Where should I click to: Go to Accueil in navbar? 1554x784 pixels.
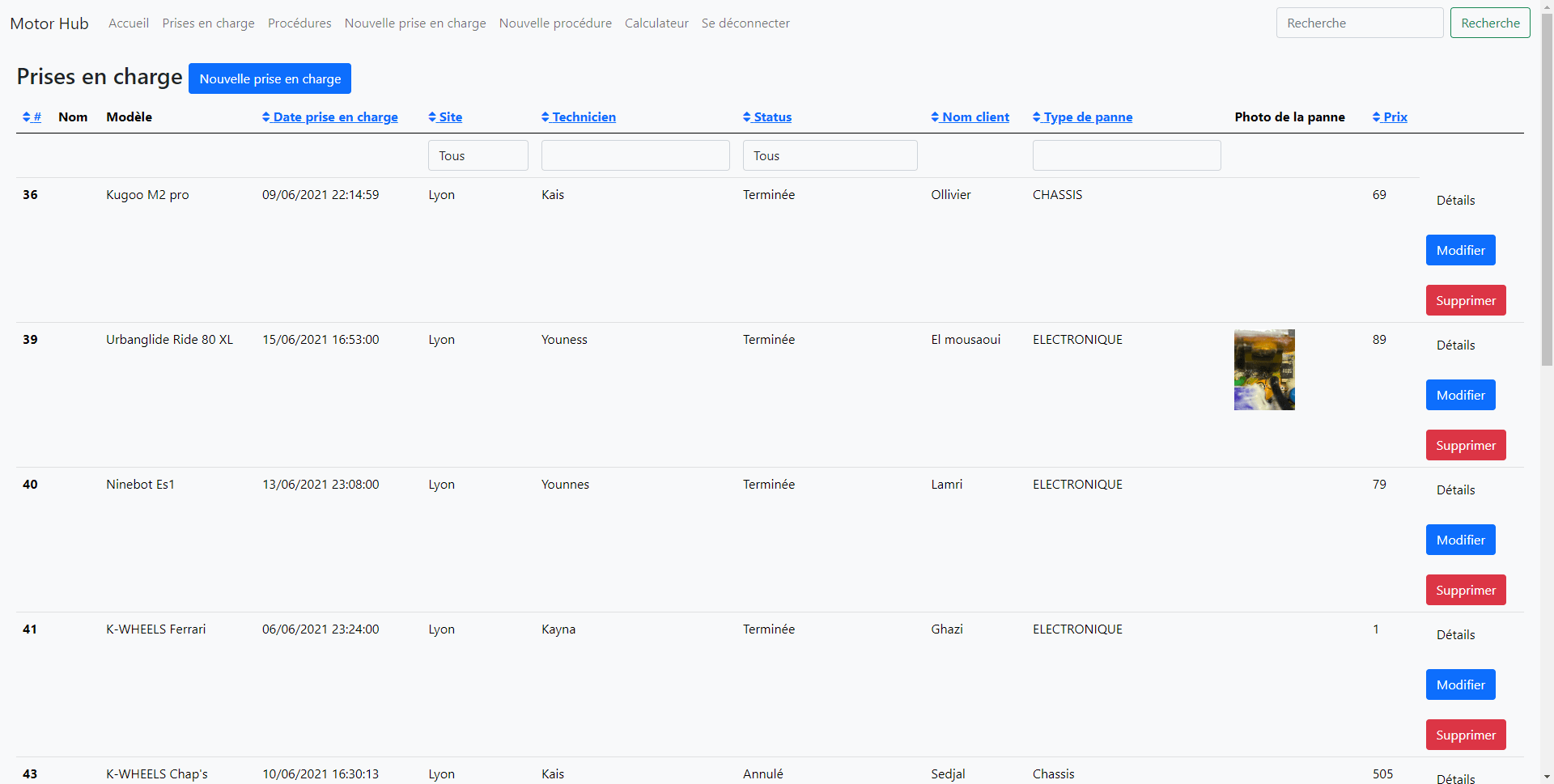point(129,23)
